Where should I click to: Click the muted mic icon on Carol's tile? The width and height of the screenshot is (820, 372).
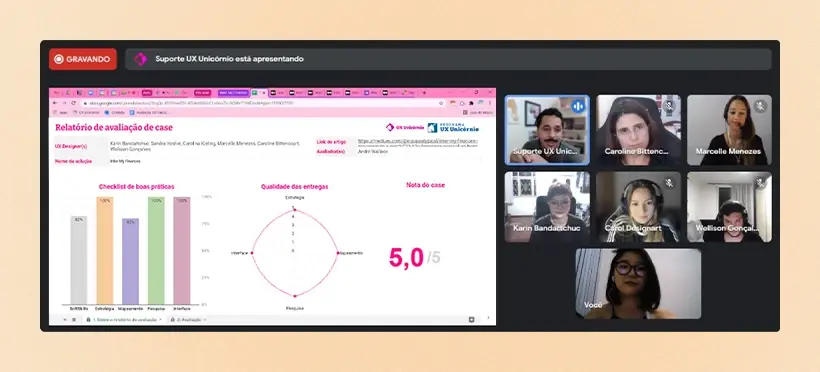[x=669, y=183]
